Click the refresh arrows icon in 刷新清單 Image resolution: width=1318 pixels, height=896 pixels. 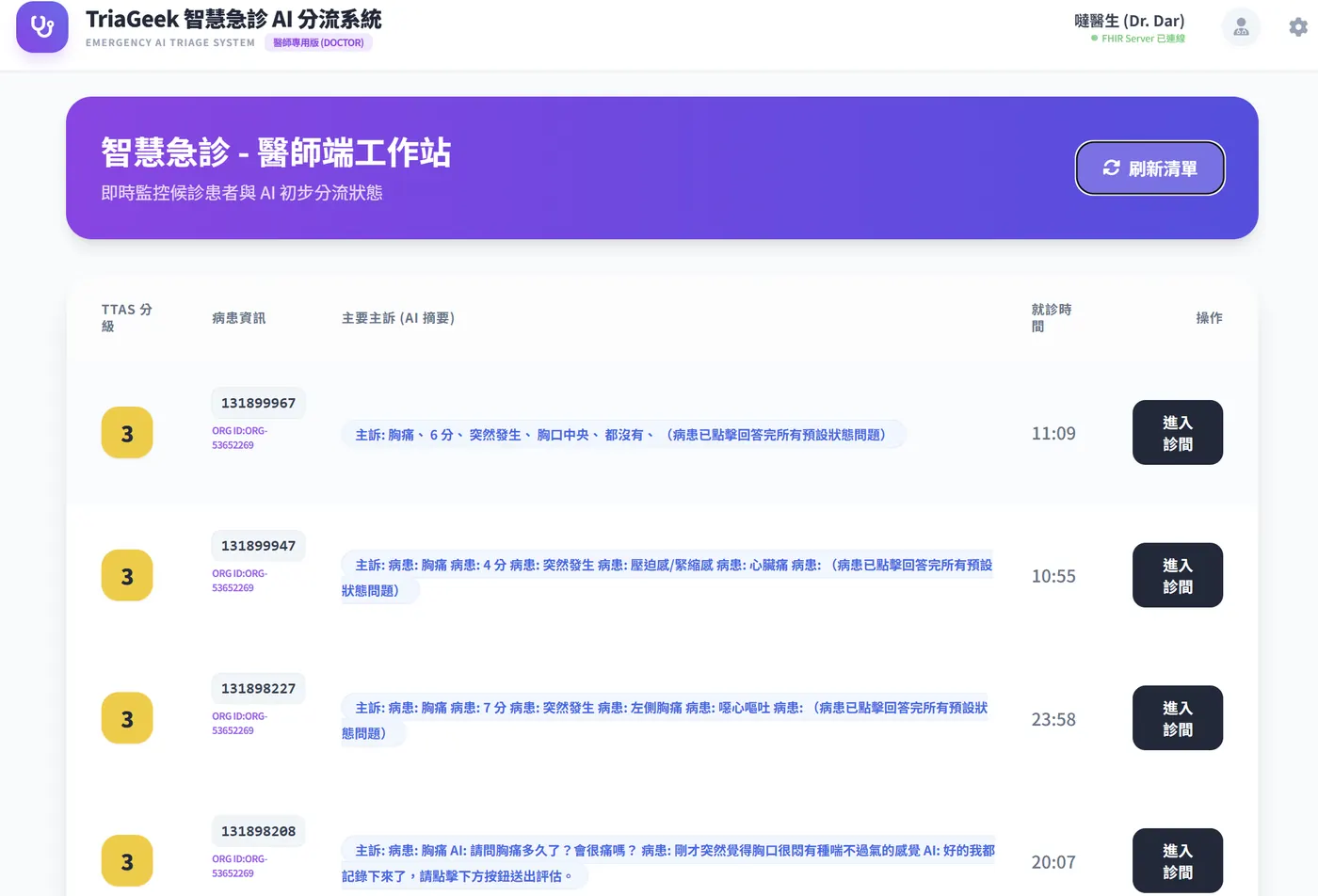(x=1111, y=168)
